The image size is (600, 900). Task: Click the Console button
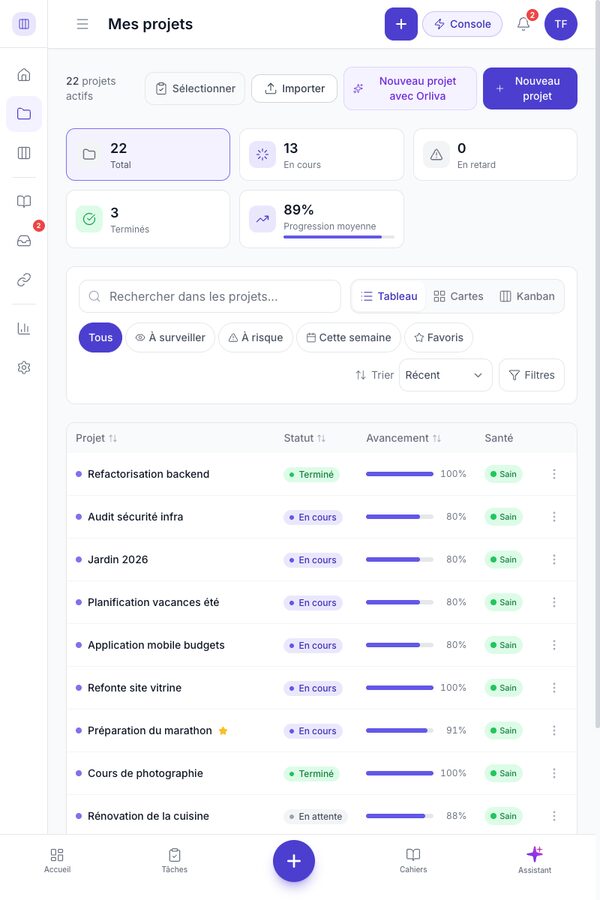(x=462, y=24)
